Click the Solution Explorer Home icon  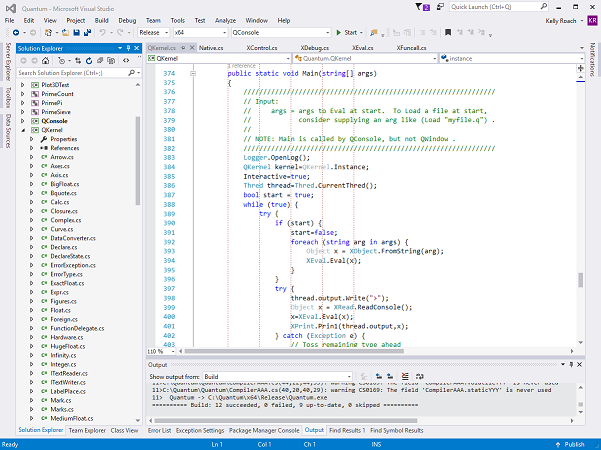46,61
